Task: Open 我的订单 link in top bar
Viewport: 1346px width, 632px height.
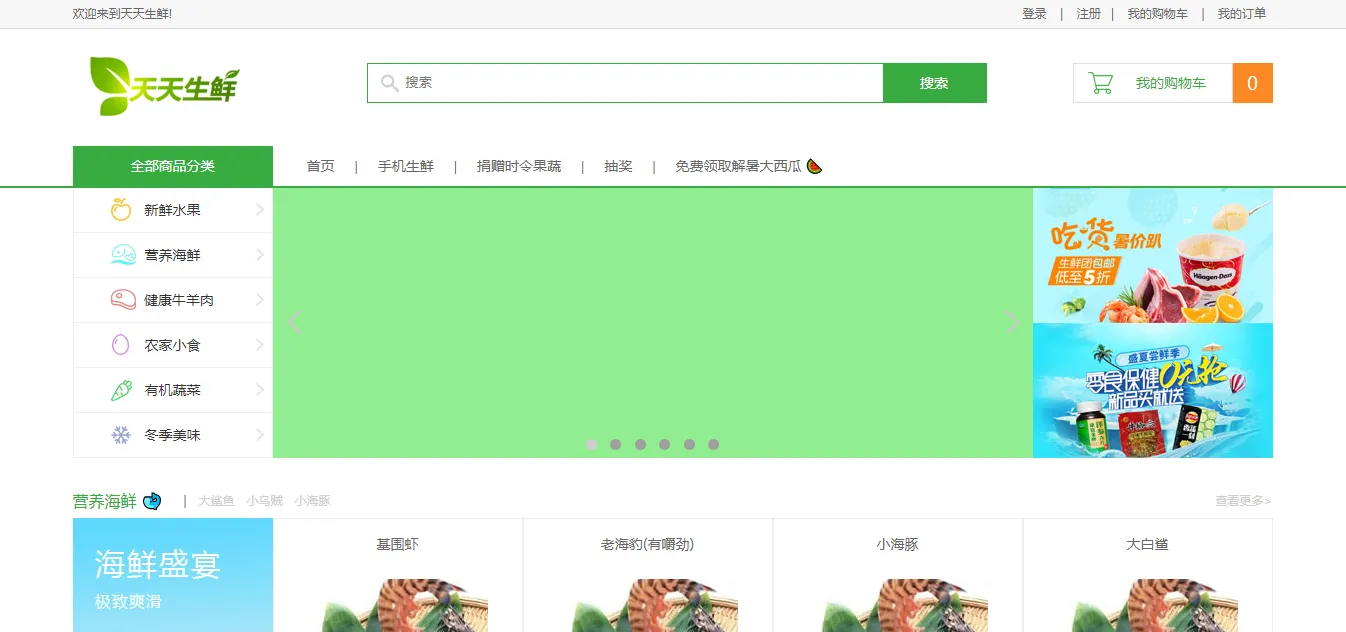Action: tap(1241, 14)
